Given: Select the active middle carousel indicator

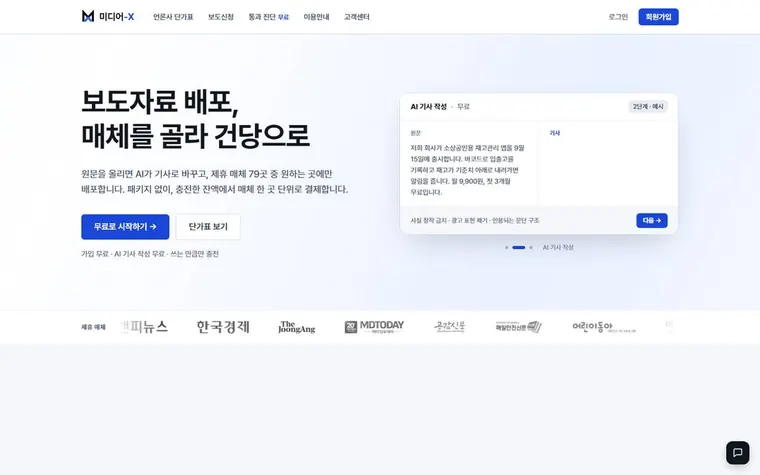Looking at the screenshot, I should click(x=519, y=248).
